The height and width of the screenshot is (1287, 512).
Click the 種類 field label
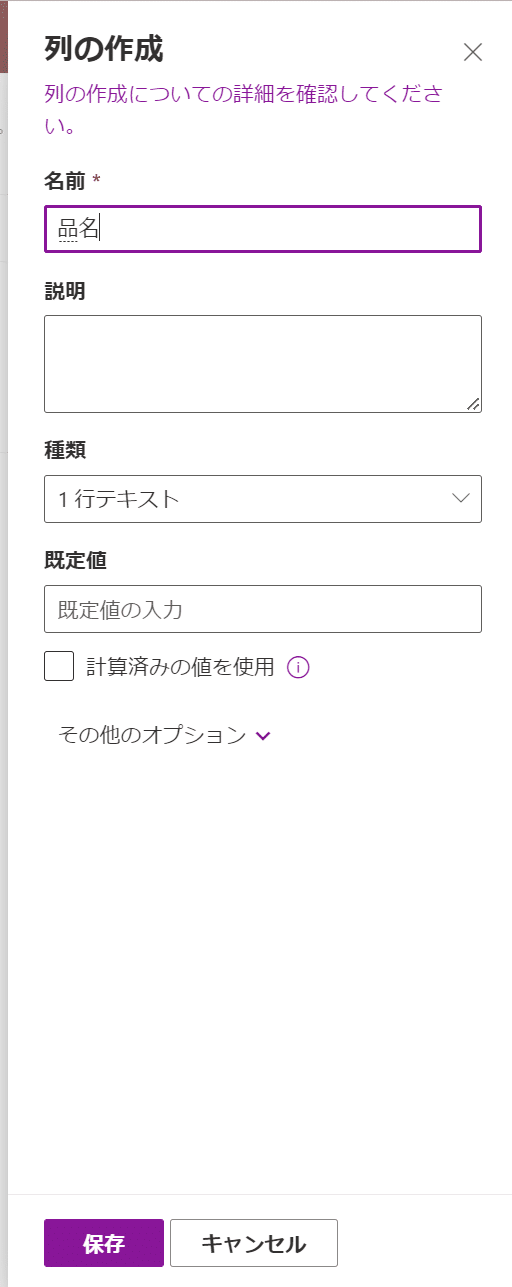65,451
